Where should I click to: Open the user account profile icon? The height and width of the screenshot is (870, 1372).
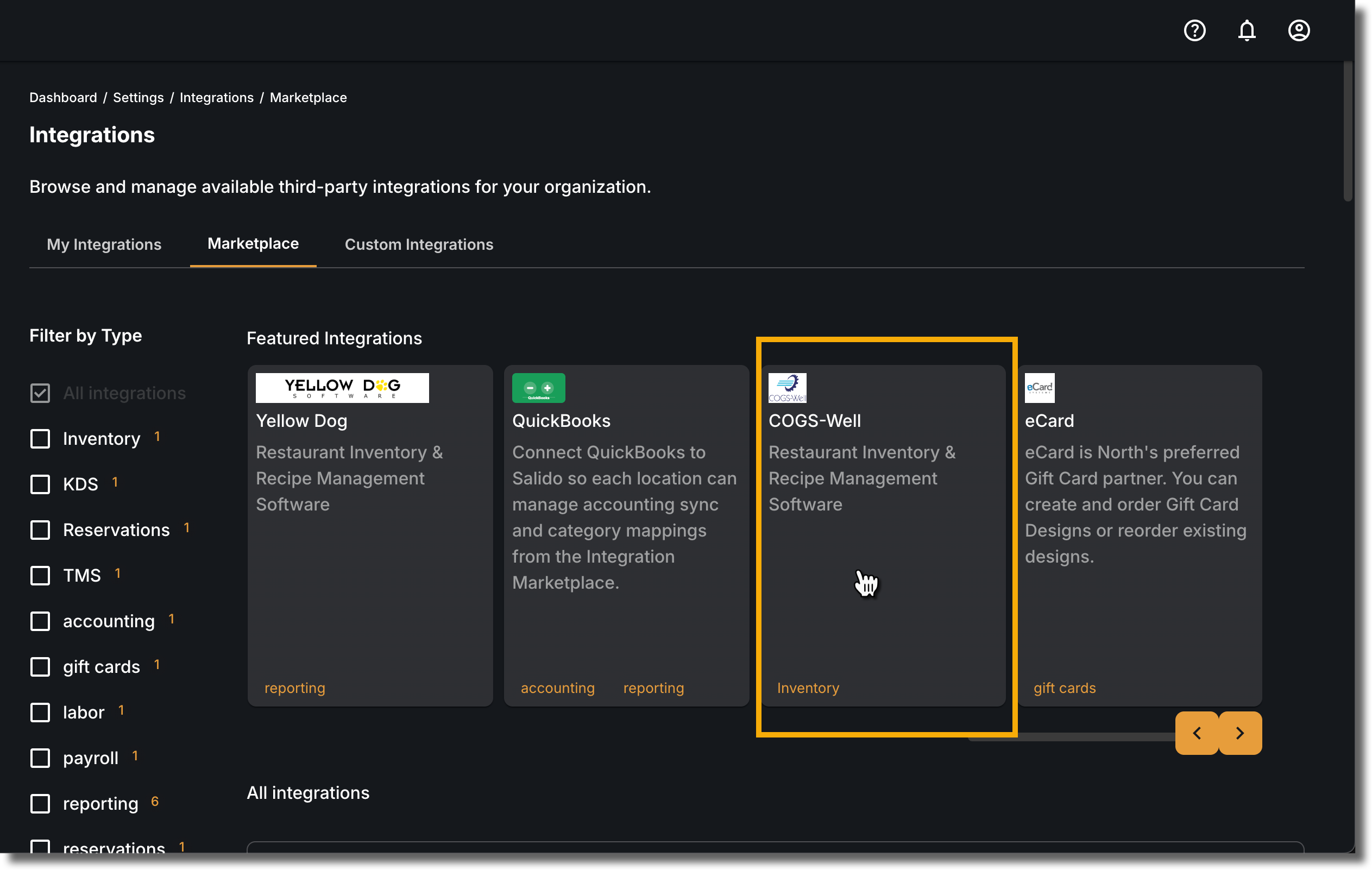[1299, 30]
